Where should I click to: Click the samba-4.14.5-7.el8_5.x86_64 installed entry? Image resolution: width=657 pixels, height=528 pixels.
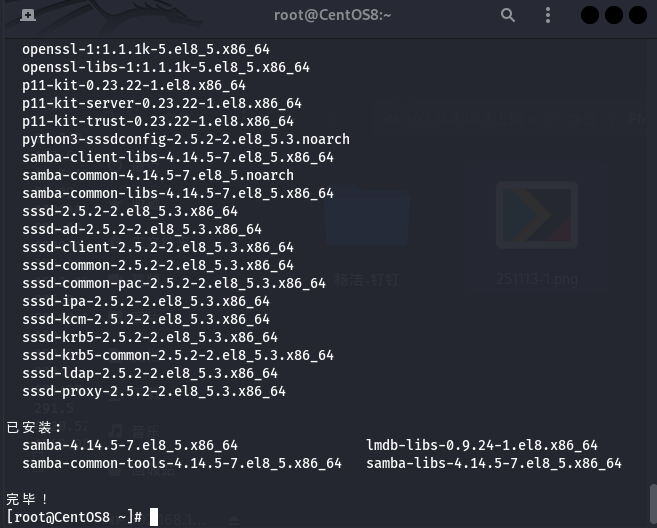[x=129, y=445]
